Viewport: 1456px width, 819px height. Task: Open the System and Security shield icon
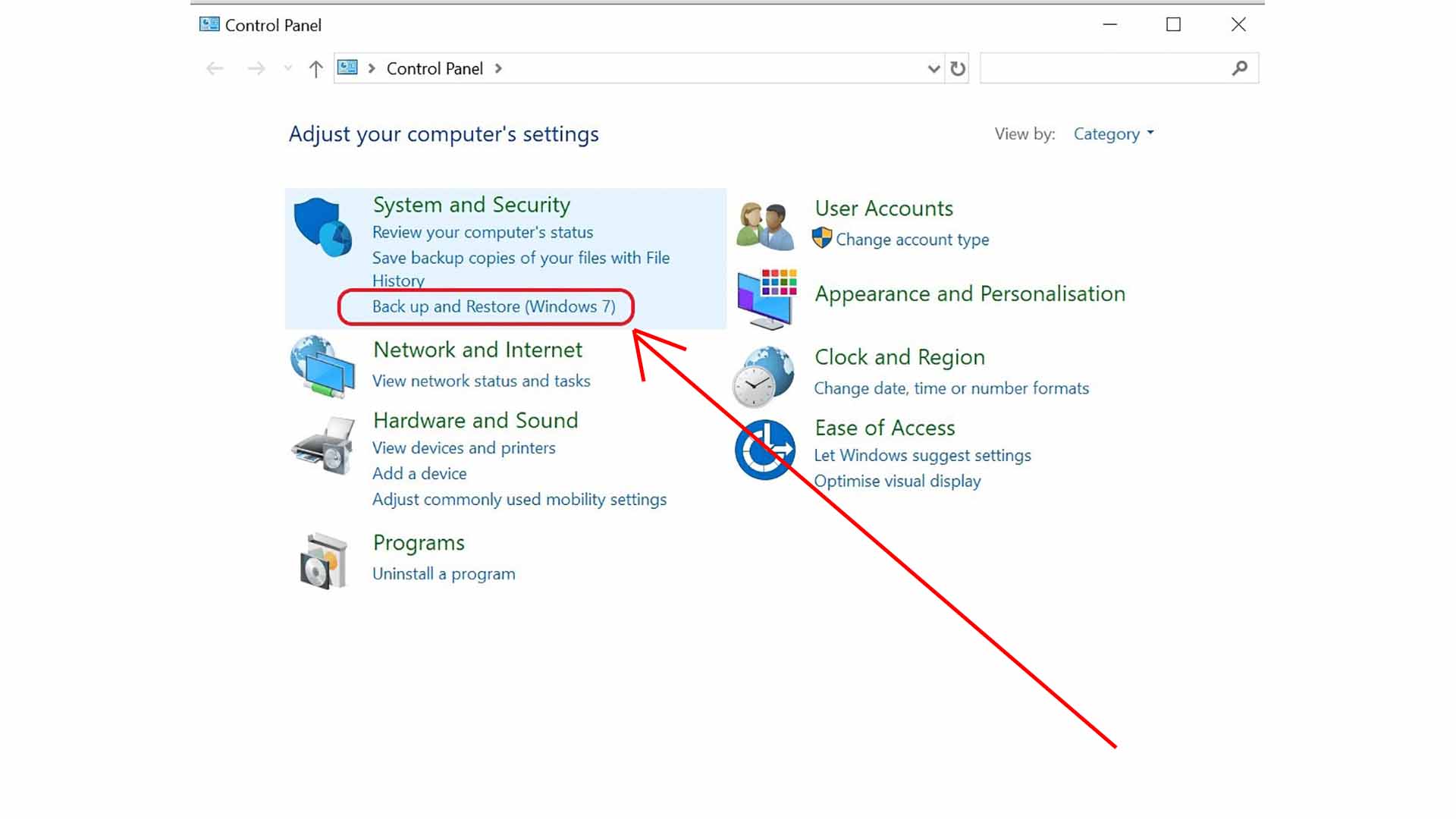point(323,227)
